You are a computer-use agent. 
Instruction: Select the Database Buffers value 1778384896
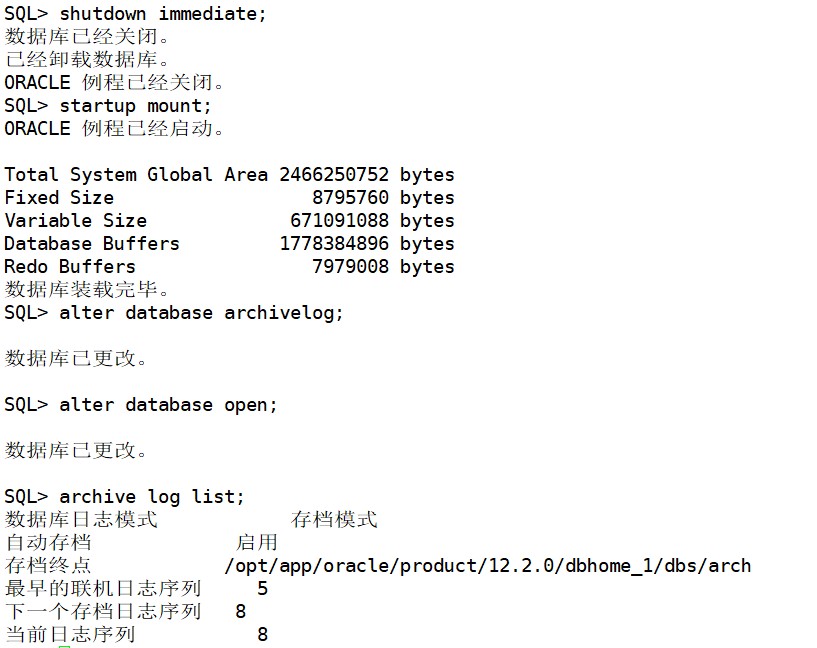click(x=334, y=243)
